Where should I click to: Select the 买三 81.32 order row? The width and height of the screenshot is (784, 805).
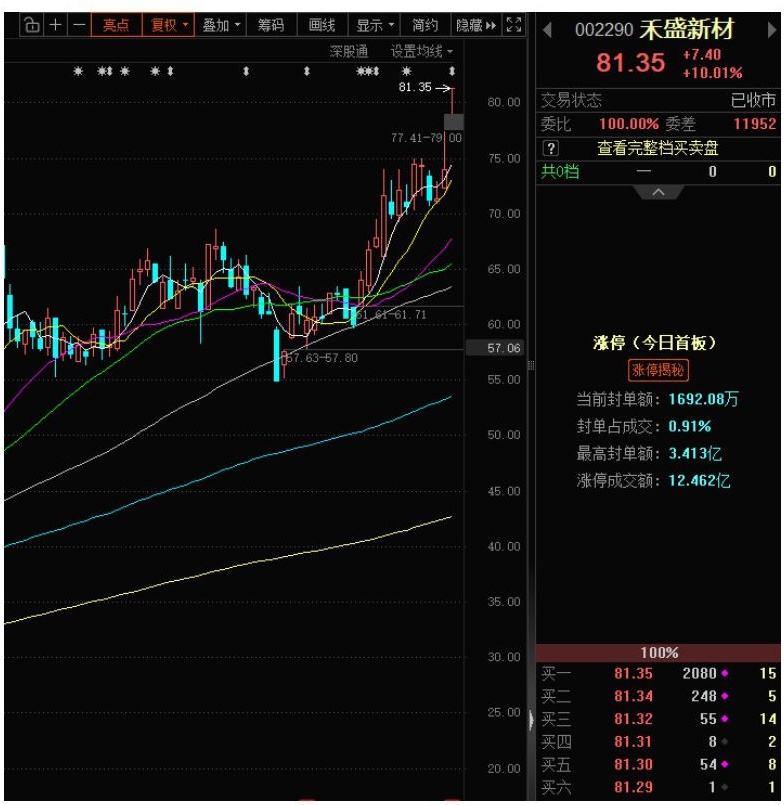658,719
